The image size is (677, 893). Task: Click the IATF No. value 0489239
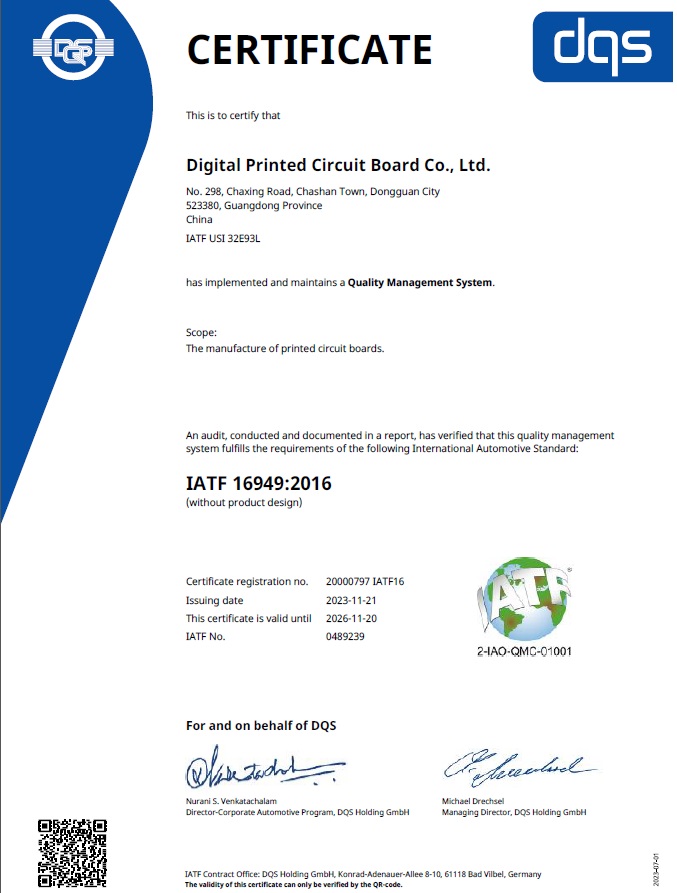pos(345,636)
